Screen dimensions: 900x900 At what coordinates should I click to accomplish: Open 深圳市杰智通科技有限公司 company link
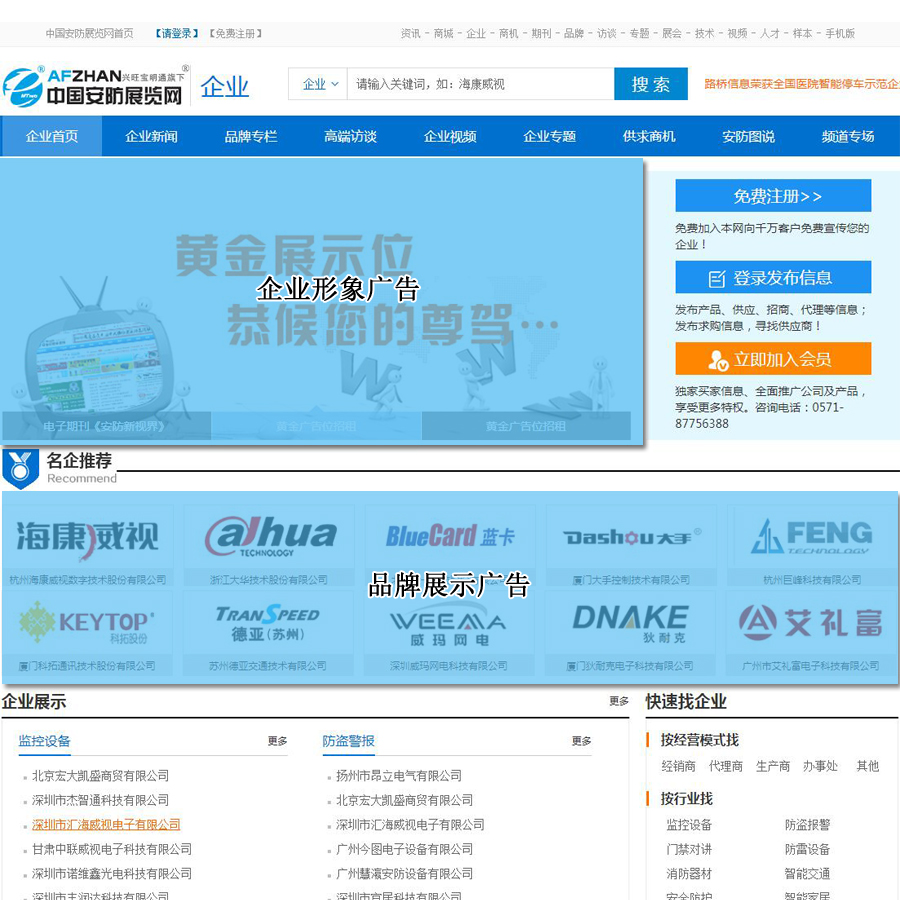pyautogui.click(x=100, y=800)
